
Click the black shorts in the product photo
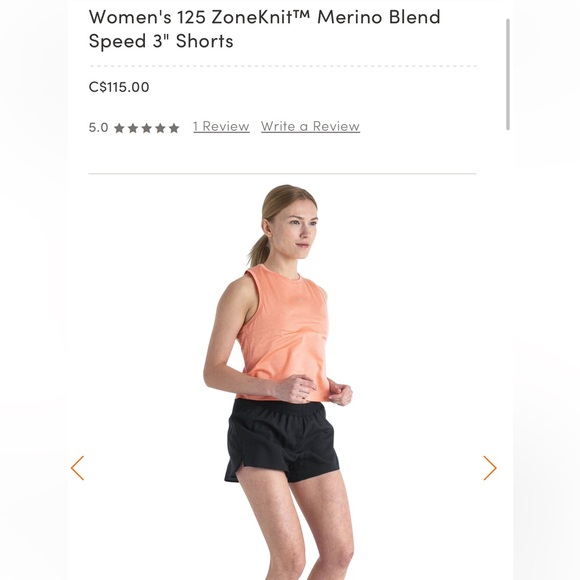tap(282, 440)
